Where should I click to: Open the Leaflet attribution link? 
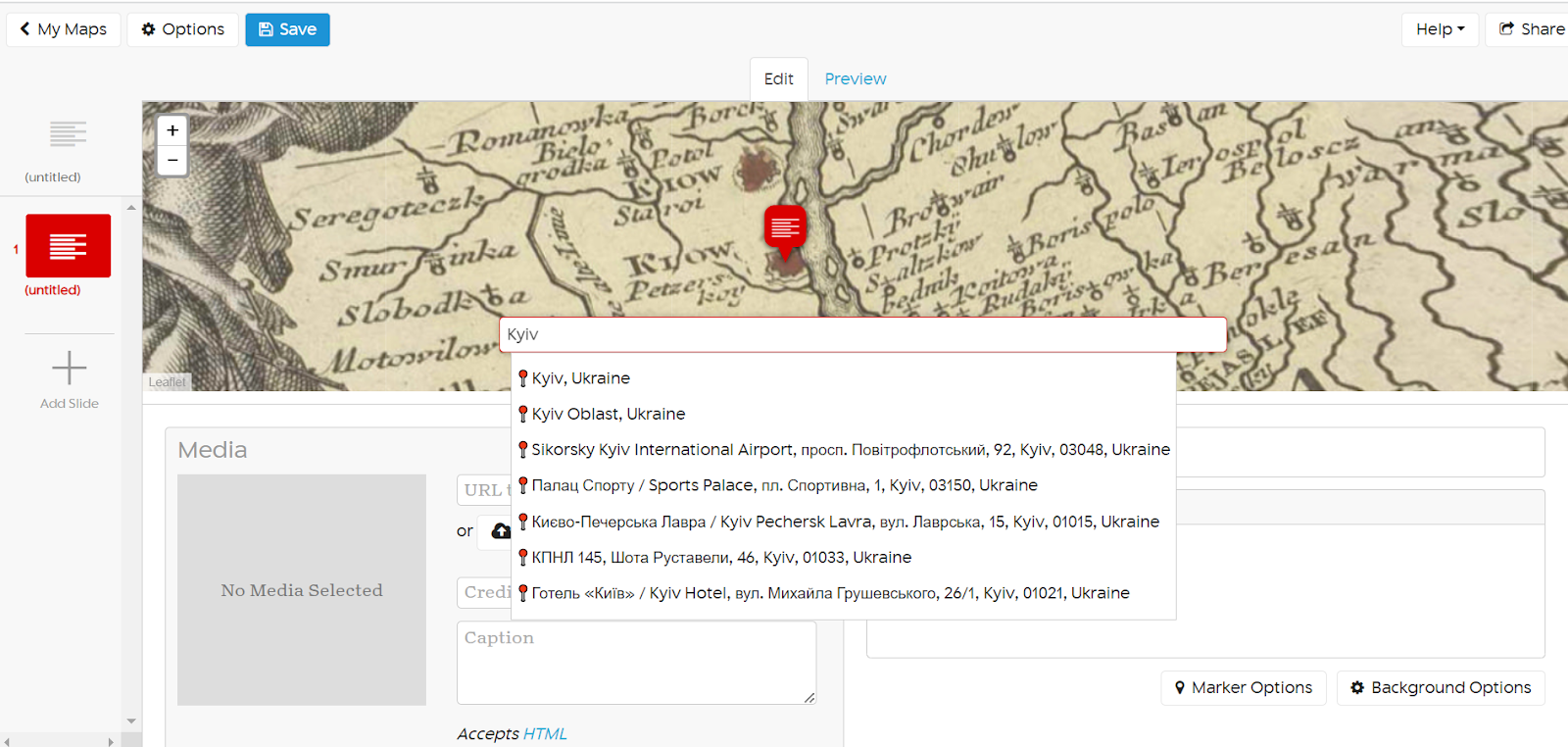pos(167,382)
